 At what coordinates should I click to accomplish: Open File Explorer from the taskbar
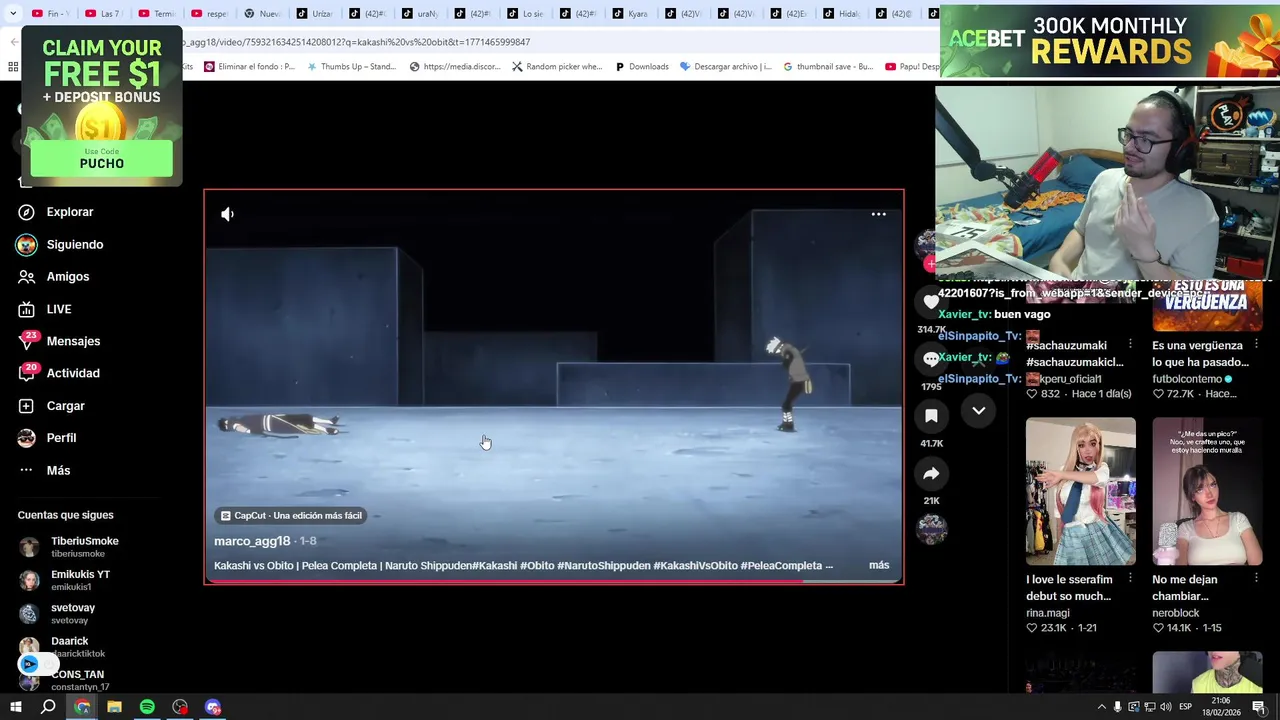114,707
